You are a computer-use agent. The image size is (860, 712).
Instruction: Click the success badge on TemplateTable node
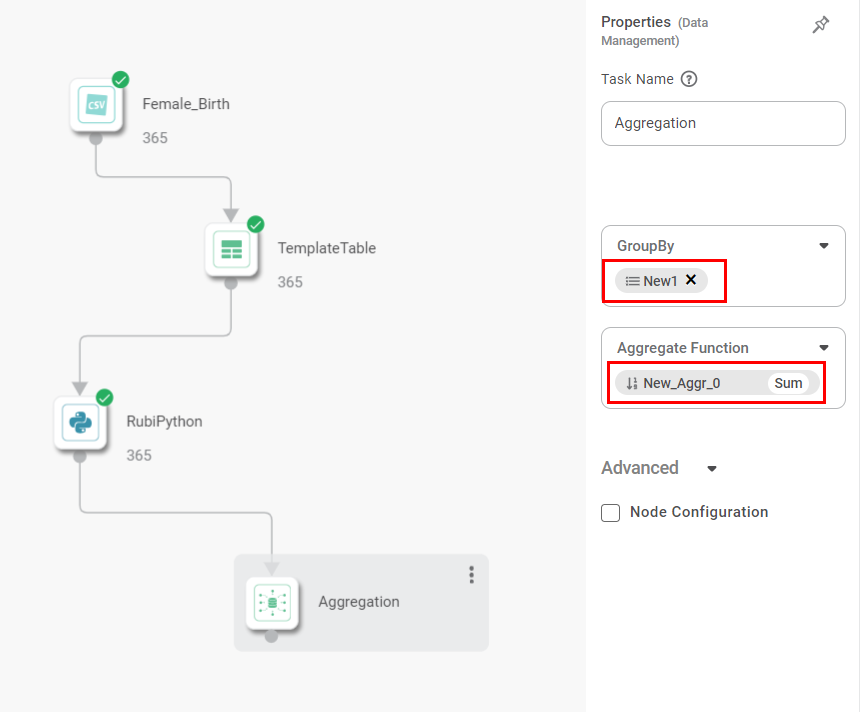255,224
